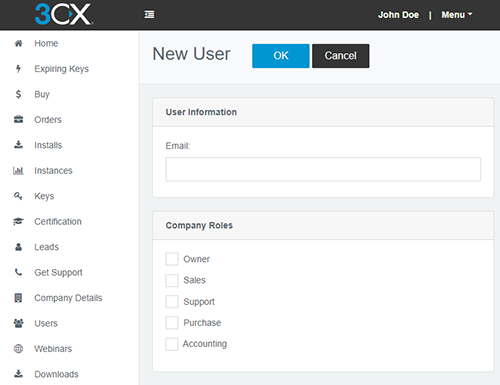Confirm new user with OK button
The height and width of the screenshot is (385, 500).
281,56
